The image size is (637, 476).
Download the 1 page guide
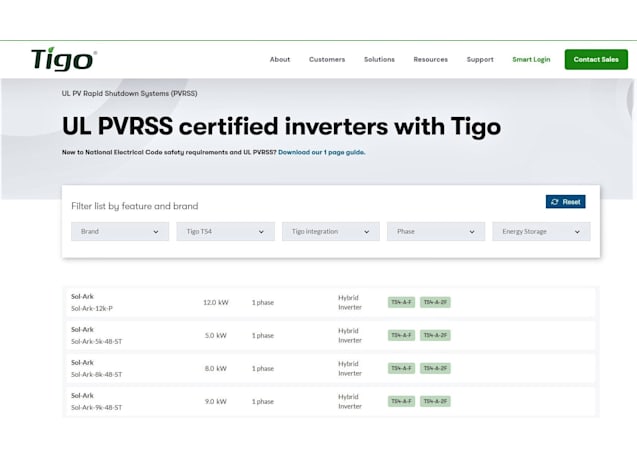322,152
